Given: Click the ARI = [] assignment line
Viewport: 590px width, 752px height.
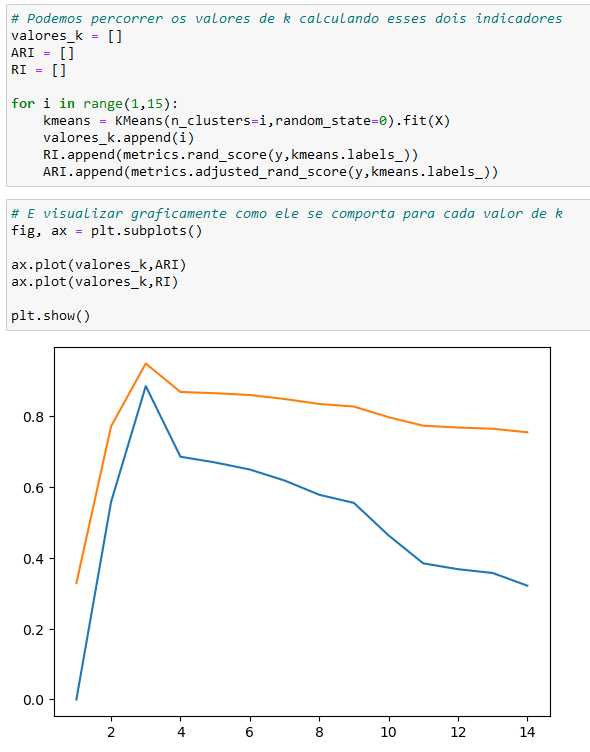Looking at the screenshot, I should [x=43, y=53].
